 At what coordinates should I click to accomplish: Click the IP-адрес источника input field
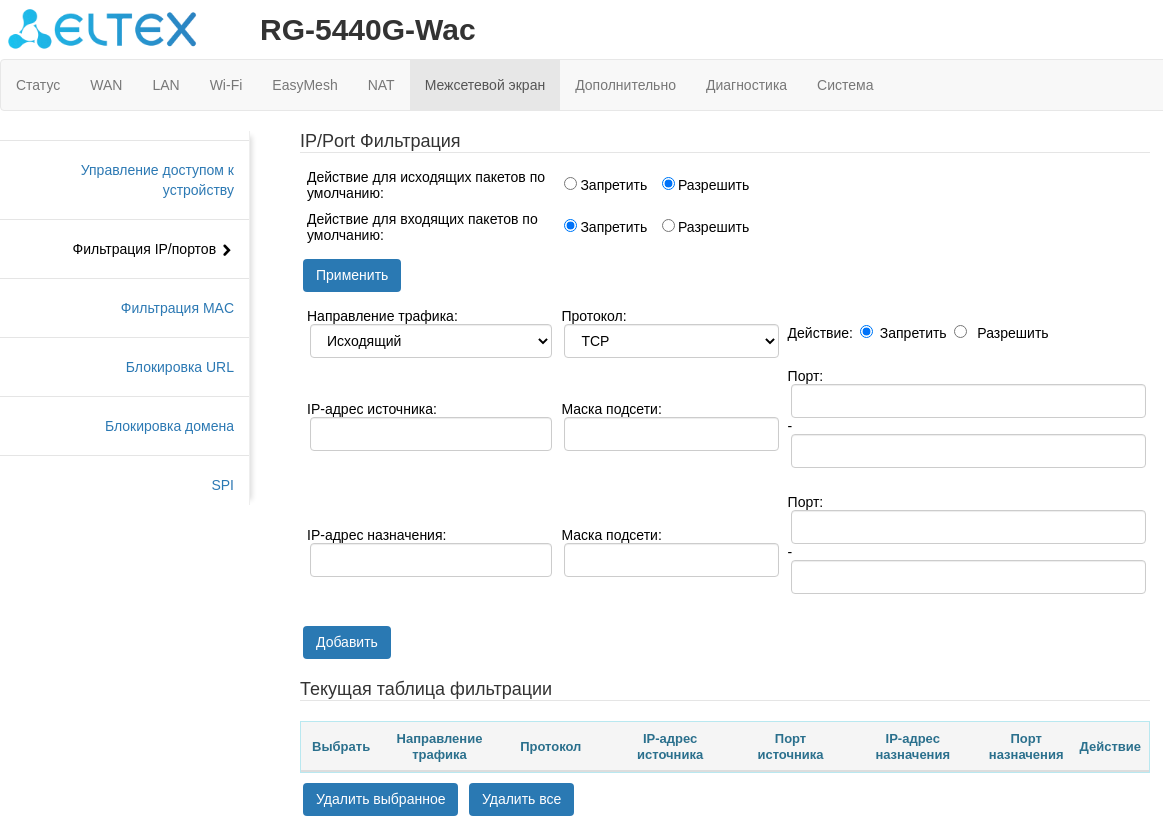click(431, 434)
